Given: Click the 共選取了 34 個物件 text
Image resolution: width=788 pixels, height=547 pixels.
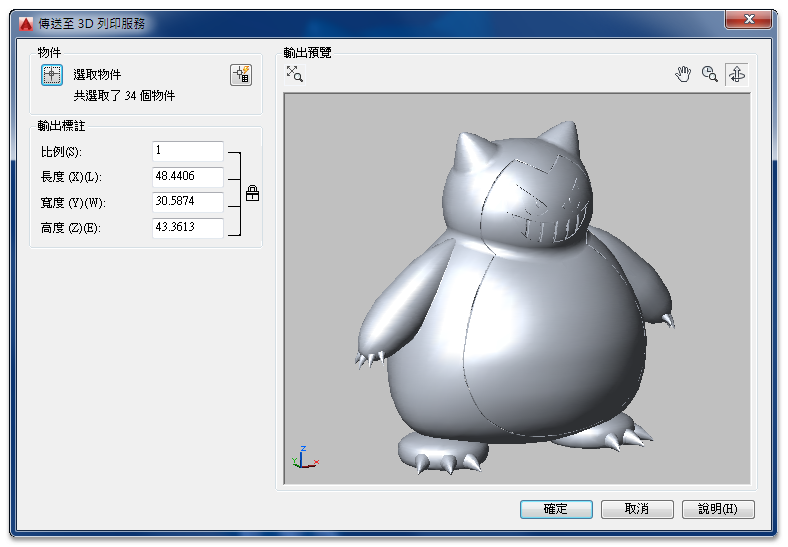Looking at the screenshot, I should (x=124, y=96).
